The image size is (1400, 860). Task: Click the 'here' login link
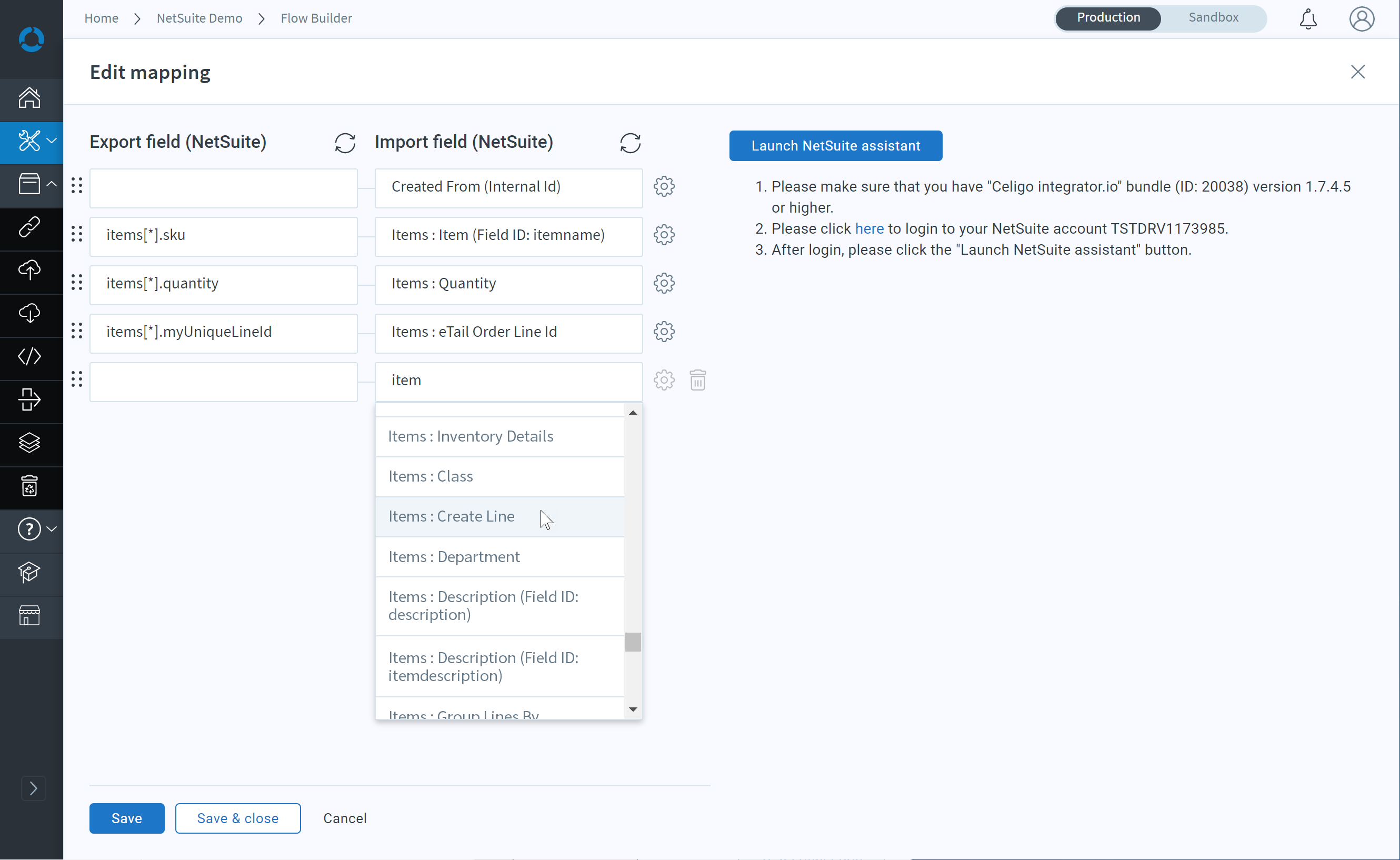tap(869, 228)
